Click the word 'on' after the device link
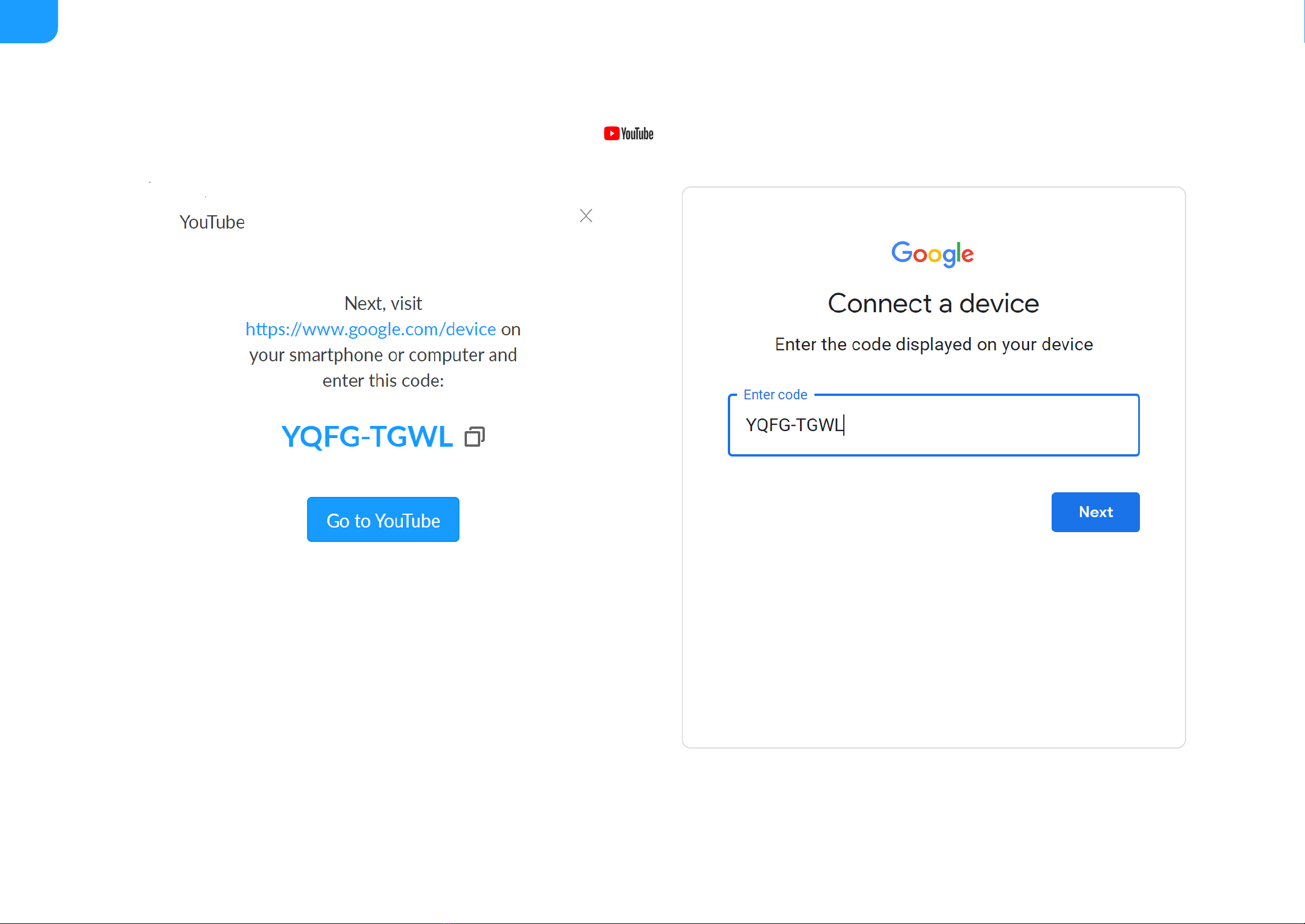 click(x=511, y=330)
